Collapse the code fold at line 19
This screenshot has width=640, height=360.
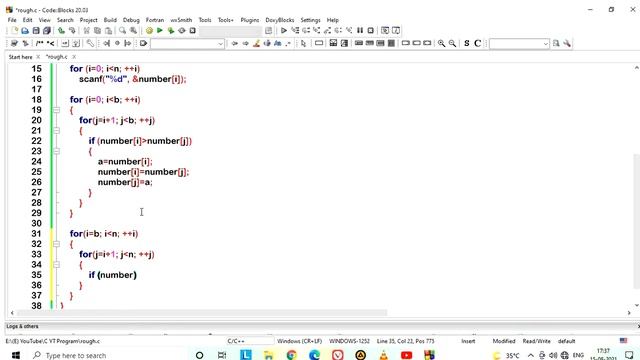56,110
